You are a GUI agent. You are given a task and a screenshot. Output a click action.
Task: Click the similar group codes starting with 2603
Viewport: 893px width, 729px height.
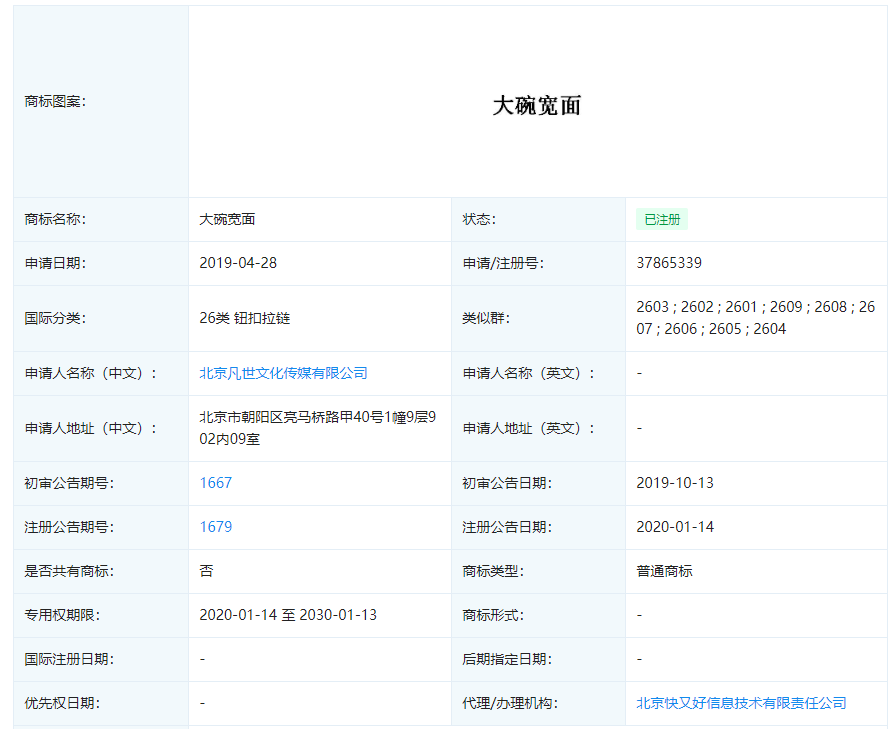tap(755, 318)
